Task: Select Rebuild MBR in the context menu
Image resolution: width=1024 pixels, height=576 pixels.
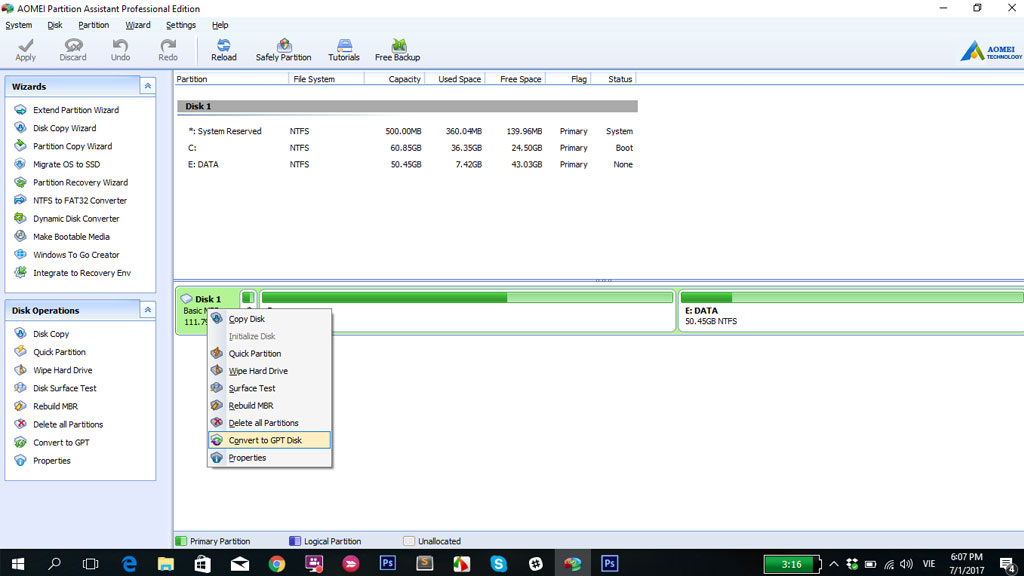Action: pos(269,406)
